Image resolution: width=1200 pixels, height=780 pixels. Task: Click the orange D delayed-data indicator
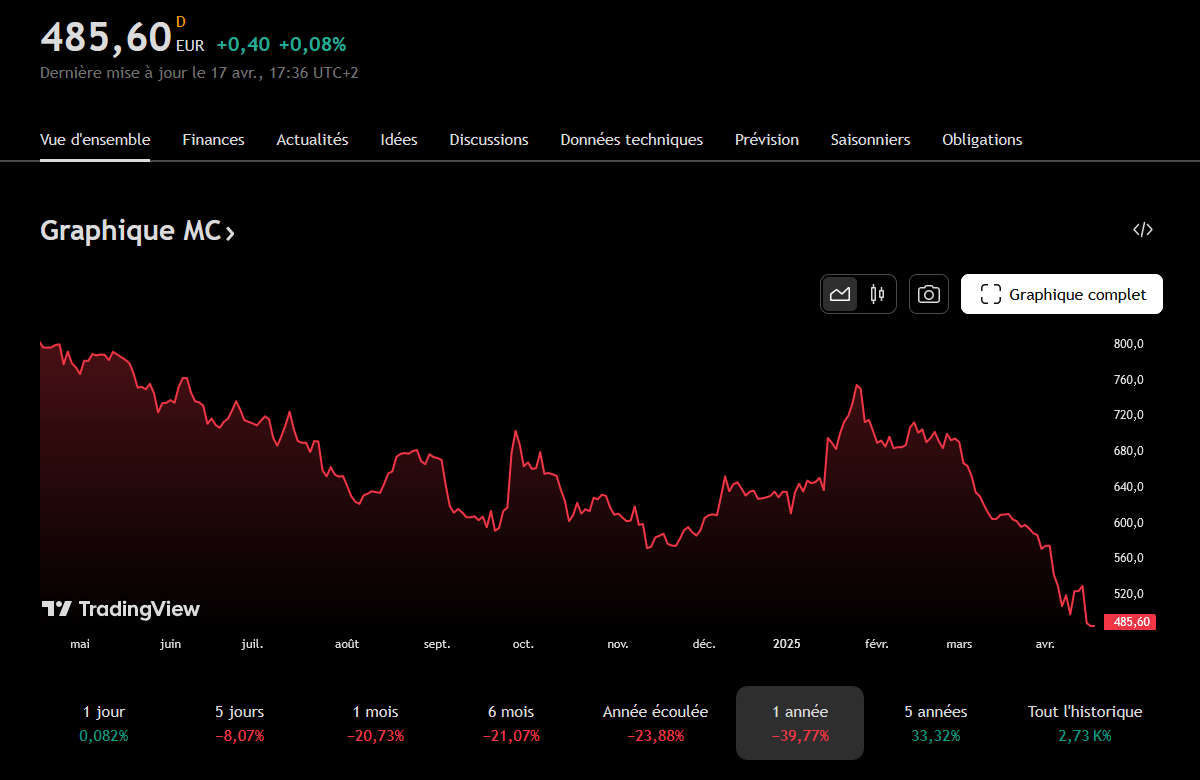[180, 22]
